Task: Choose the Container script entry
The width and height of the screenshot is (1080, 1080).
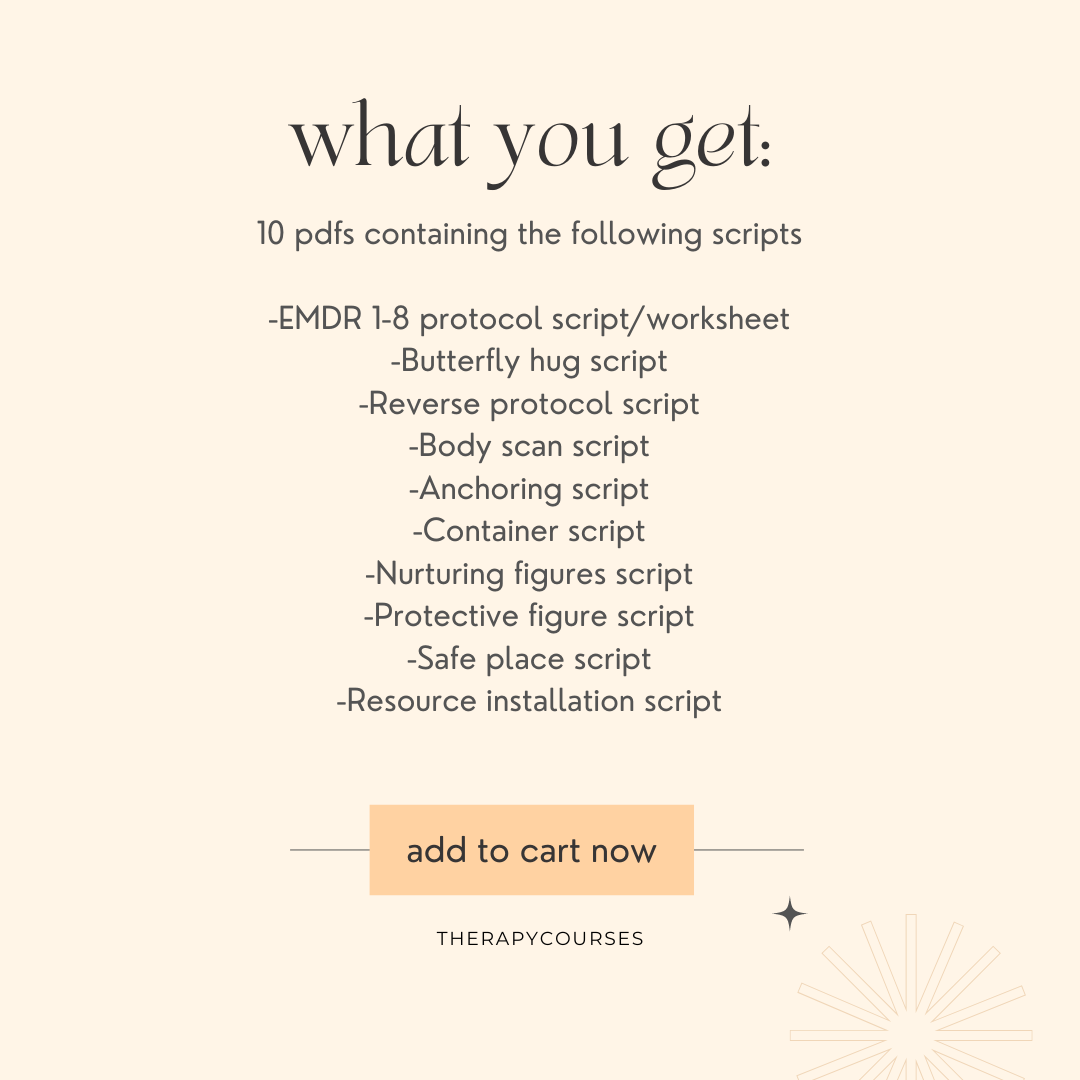Action: coord(529,531)
